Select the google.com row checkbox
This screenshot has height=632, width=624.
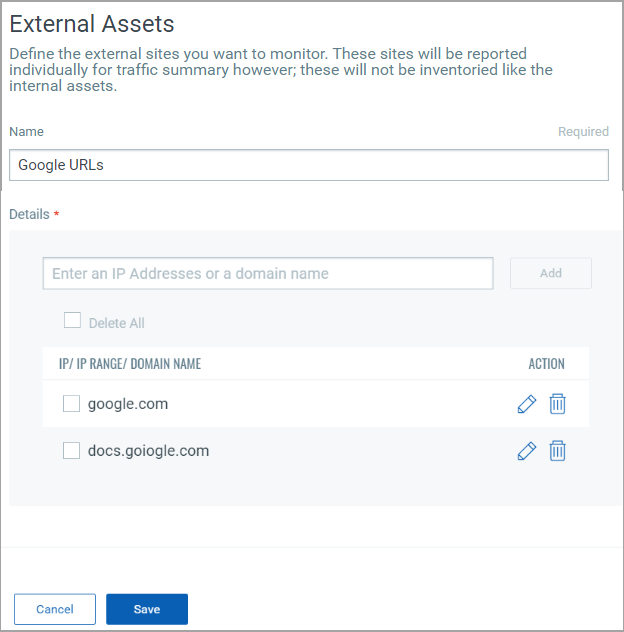pyautogui.click(x=71, y=403)
